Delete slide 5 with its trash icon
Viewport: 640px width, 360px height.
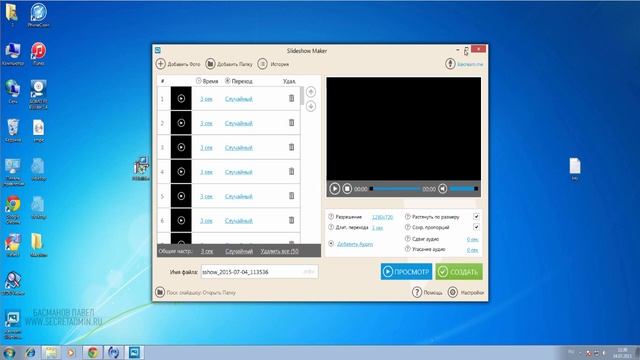tap(291, 196)
